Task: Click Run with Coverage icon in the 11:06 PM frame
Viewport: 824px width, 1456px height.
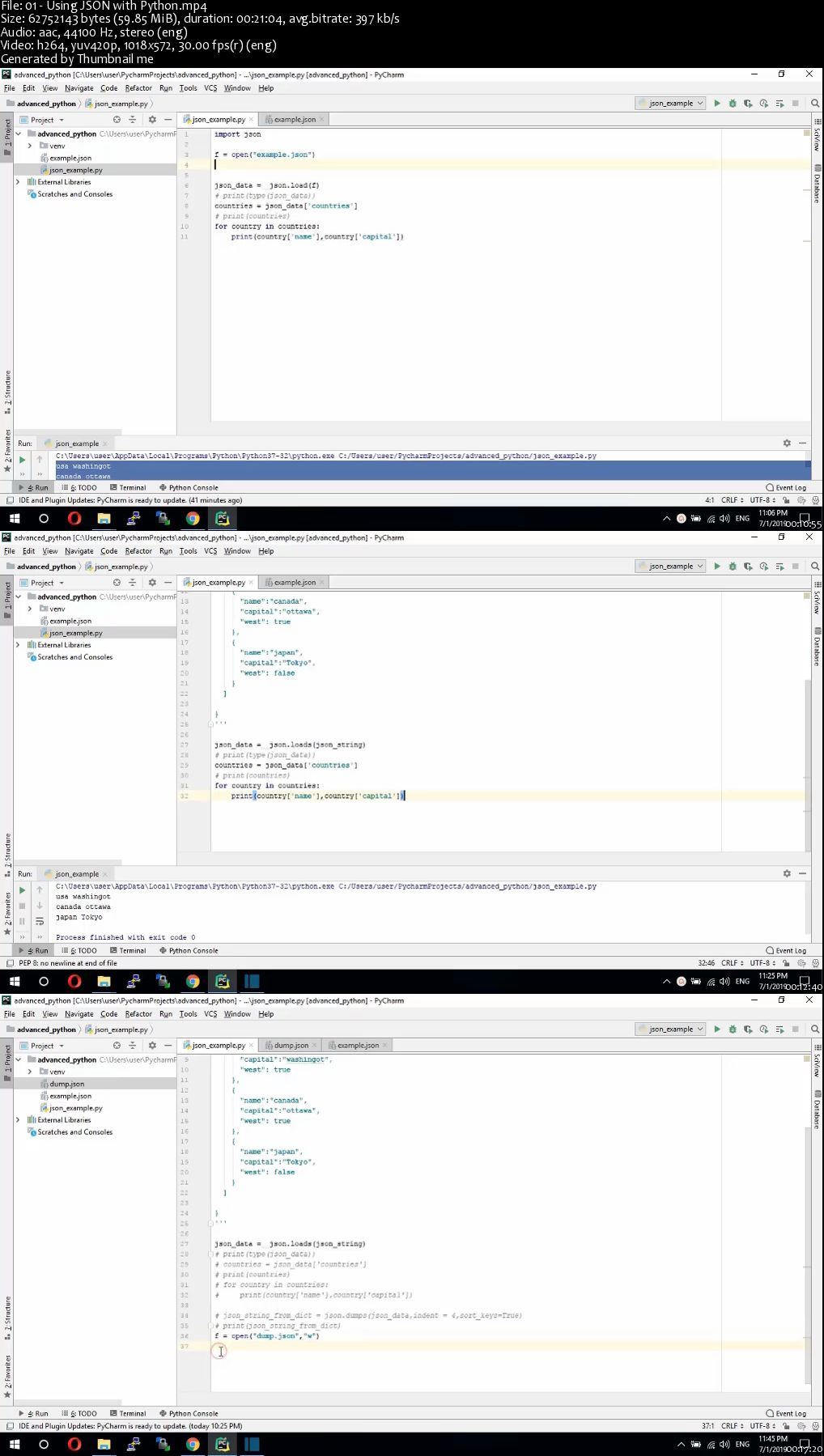Action: pos(748,104)
